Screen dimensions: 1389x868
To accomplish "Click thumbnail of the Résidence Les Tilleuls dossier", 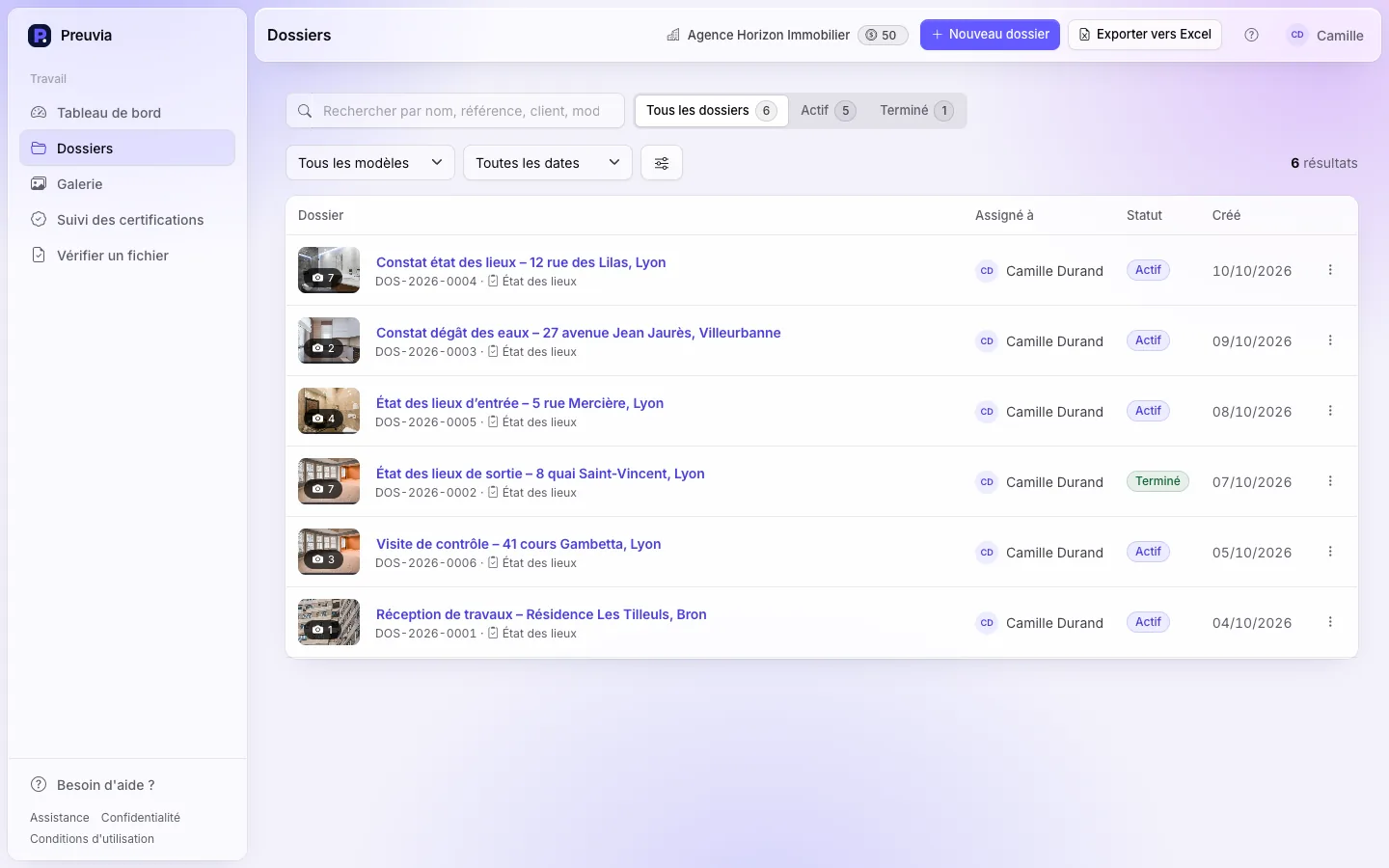I will pos(329,622).
